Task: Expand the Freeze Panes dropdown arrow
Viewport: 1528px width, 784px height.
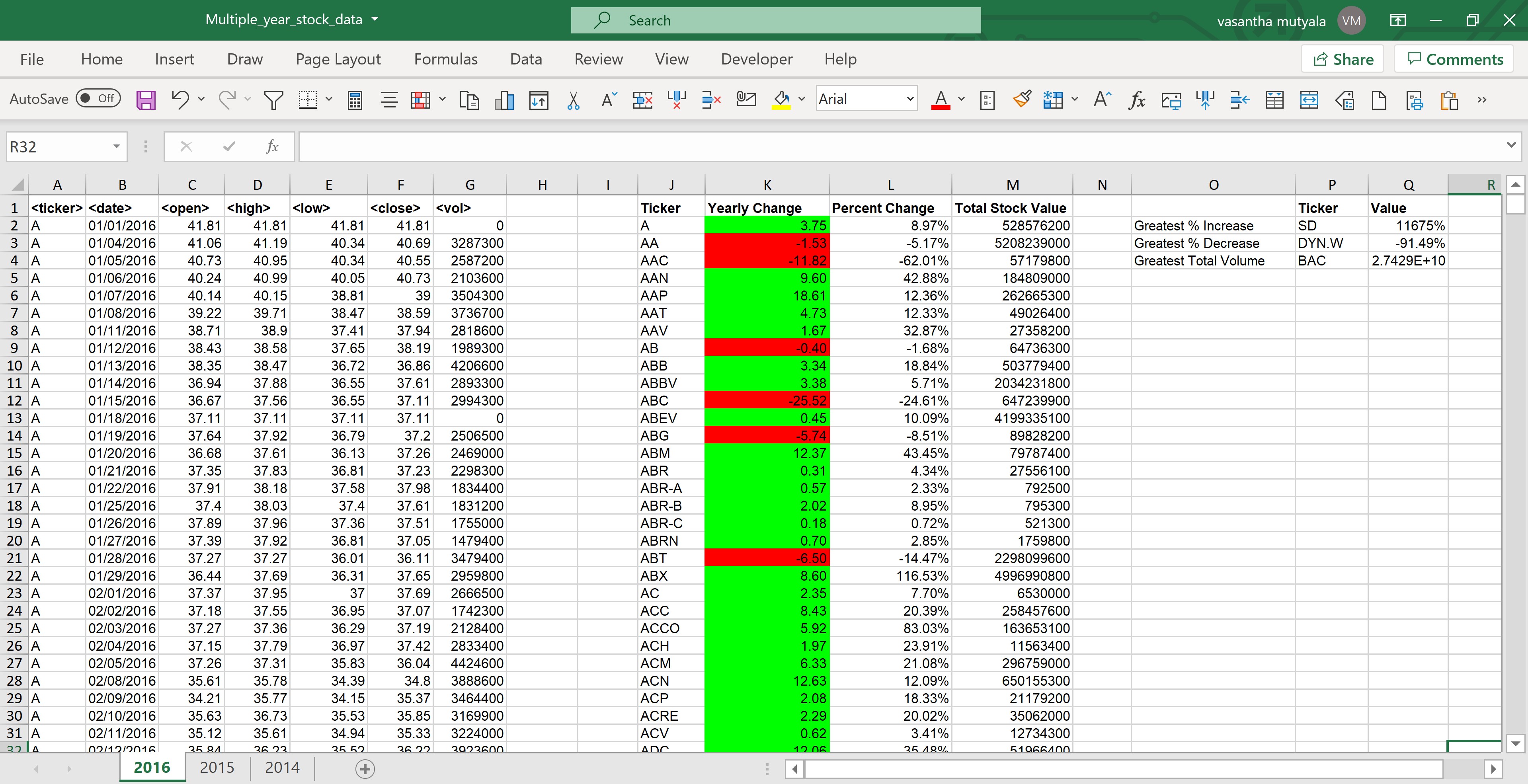Action: pyautogui.click(x=1075, y=99)
